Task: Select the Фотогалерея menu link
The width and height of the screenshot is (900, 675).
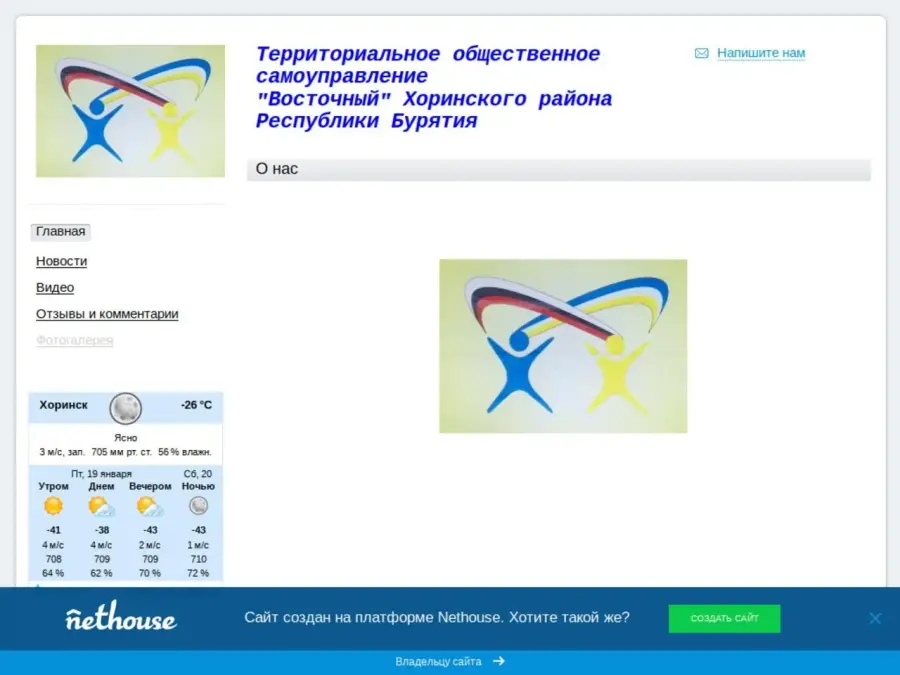Action: pyautogui.click(x=75, y=341)
